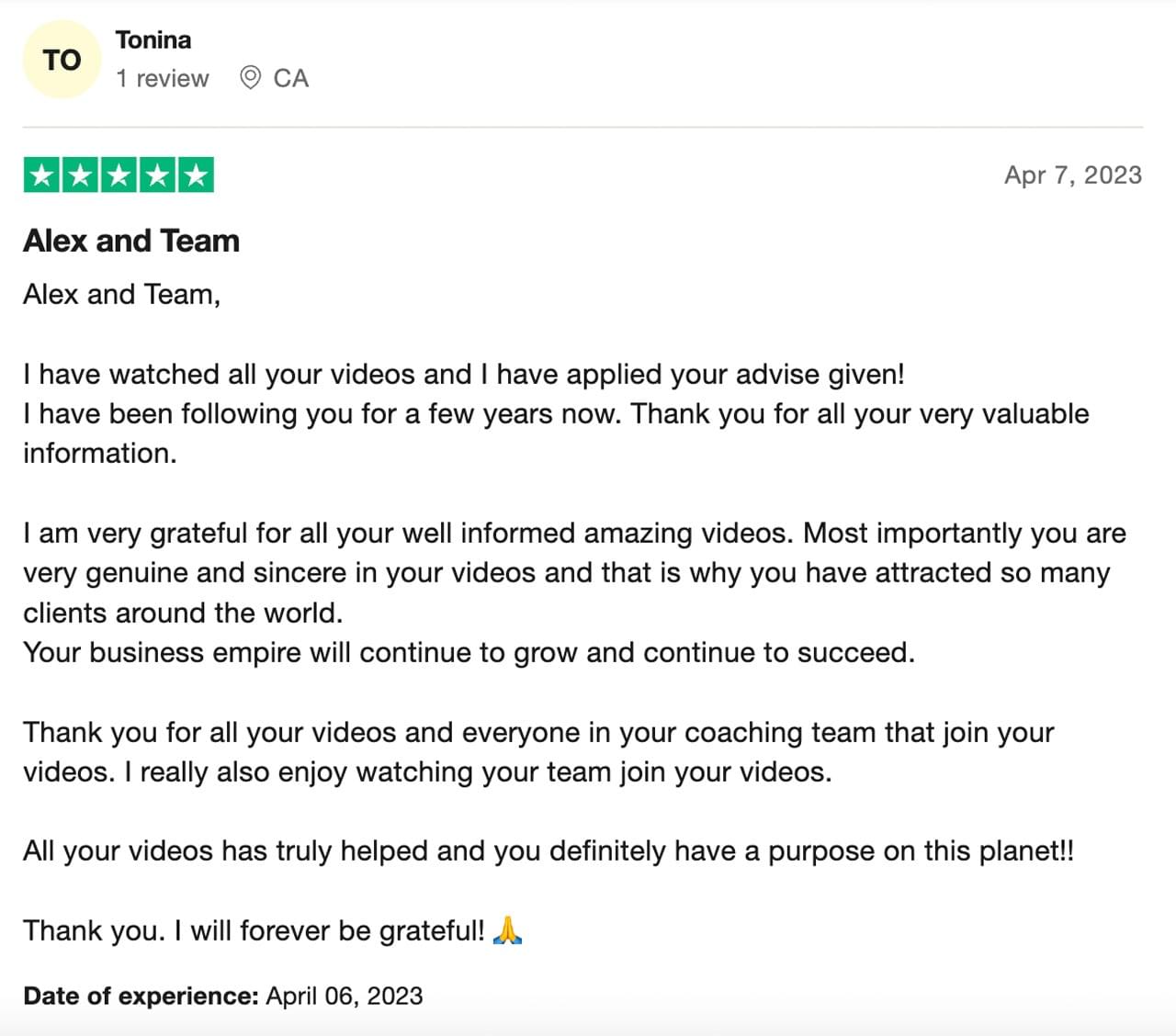
Task: Select the 1 review count text
Action: click(163, 78)
